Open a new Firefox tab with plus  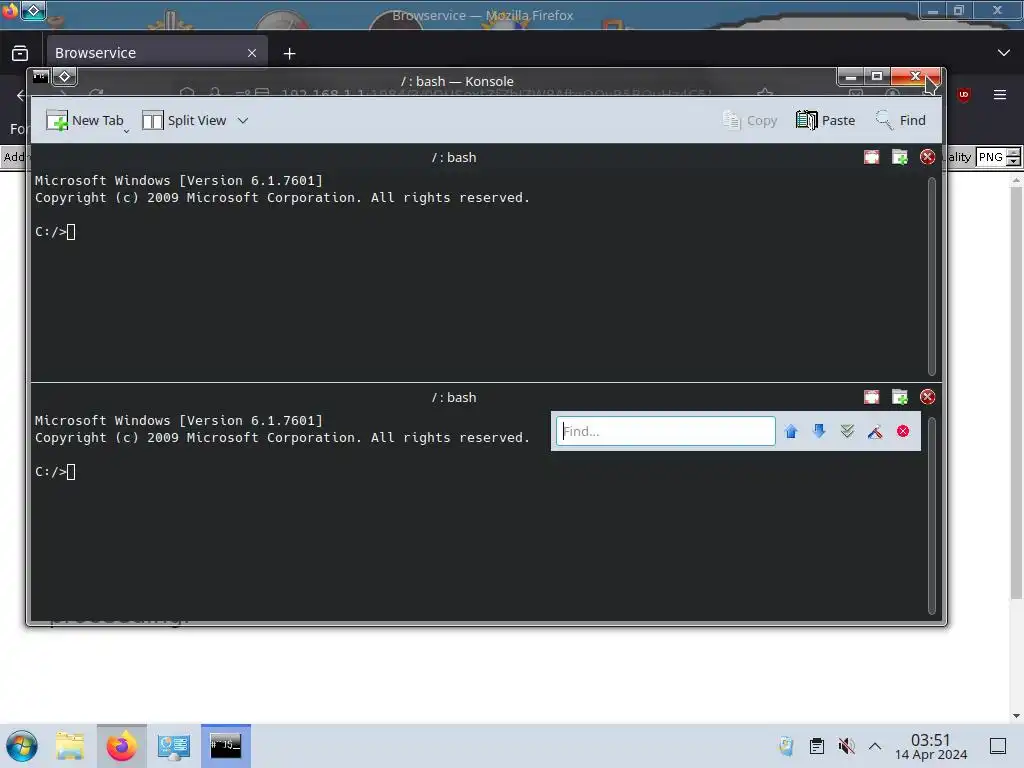coord(289,54)
